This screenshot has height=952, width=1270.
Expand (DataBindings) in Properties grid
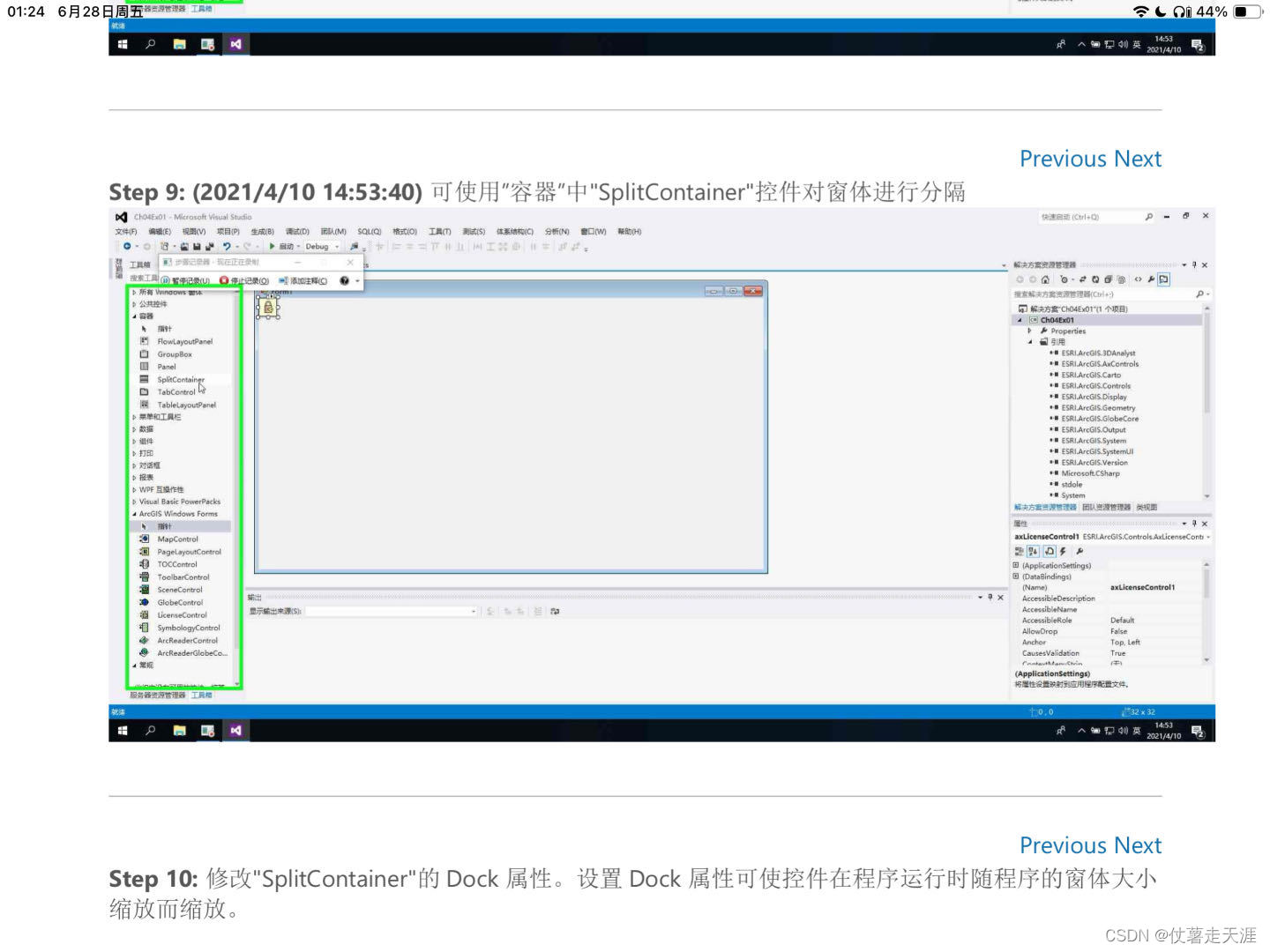click(x=1016, y=576)
